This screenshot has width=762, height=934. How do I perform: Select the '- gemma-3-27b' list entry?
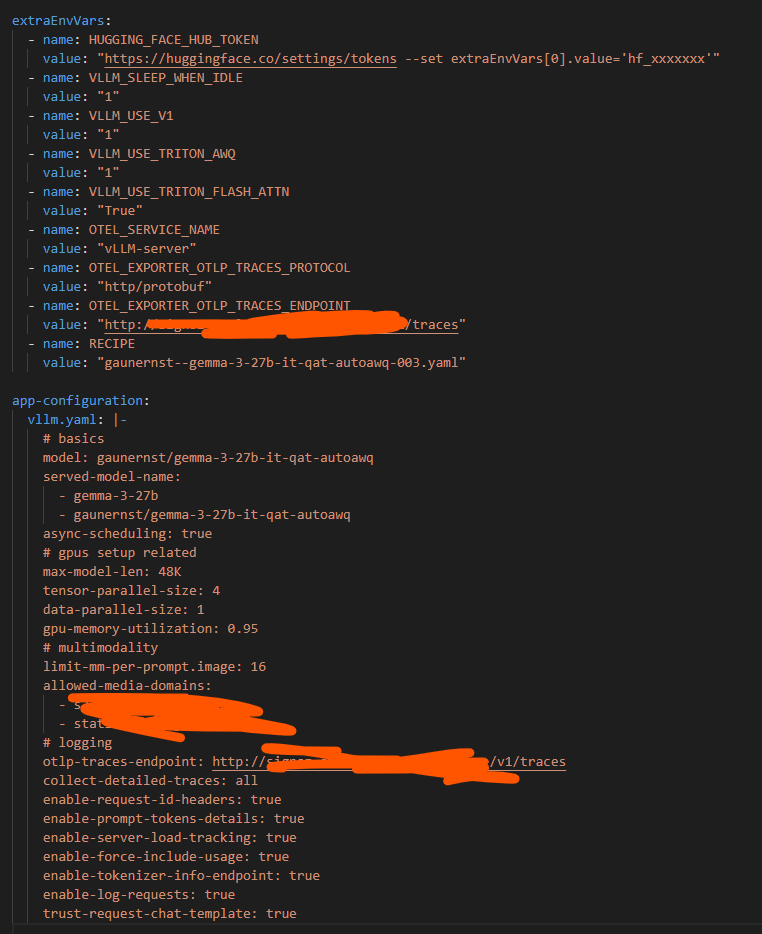coord(108,496)
